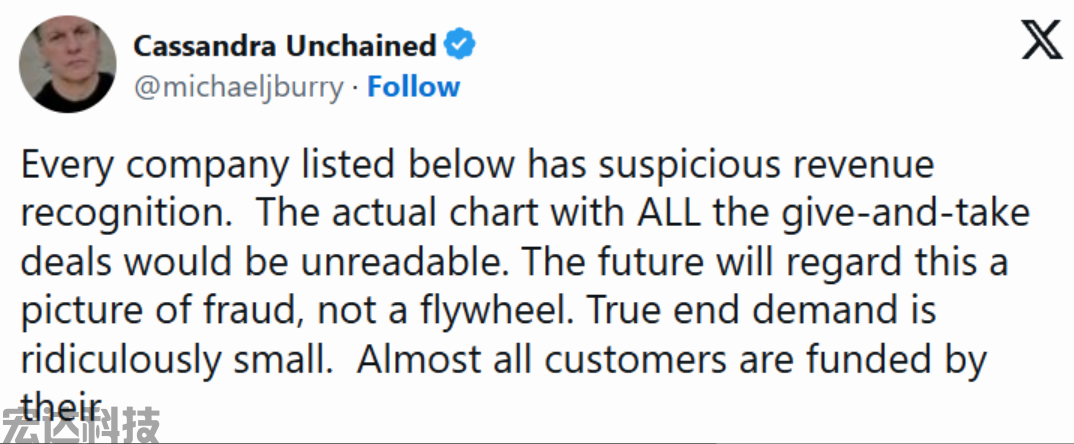Click the Follow link
1074x444 pixels.
point(413,87)
